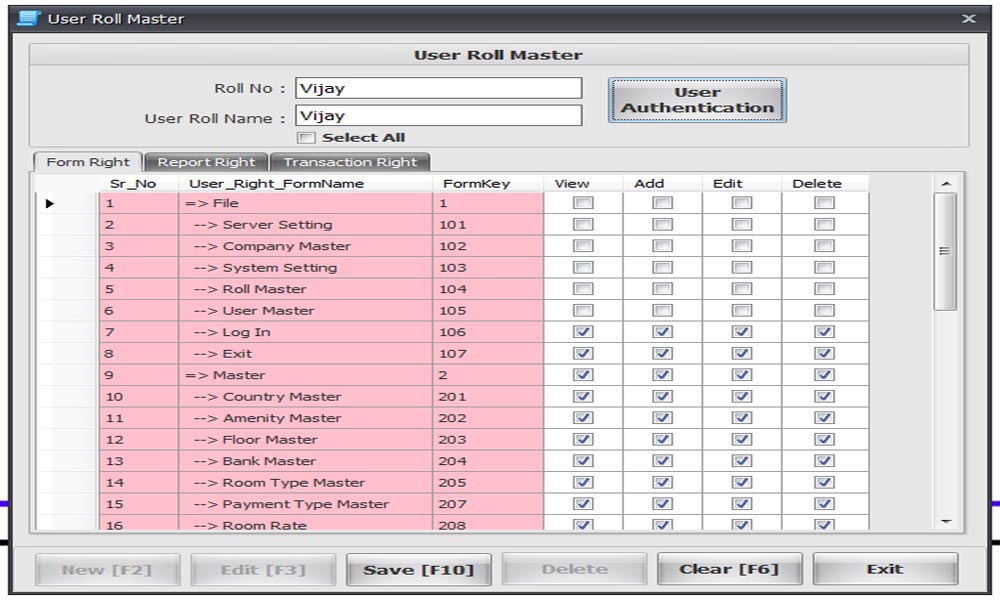Uncheck View for Amenity Master
Viewport: 1000px width, 600px height.
click(x=583, y=418)
